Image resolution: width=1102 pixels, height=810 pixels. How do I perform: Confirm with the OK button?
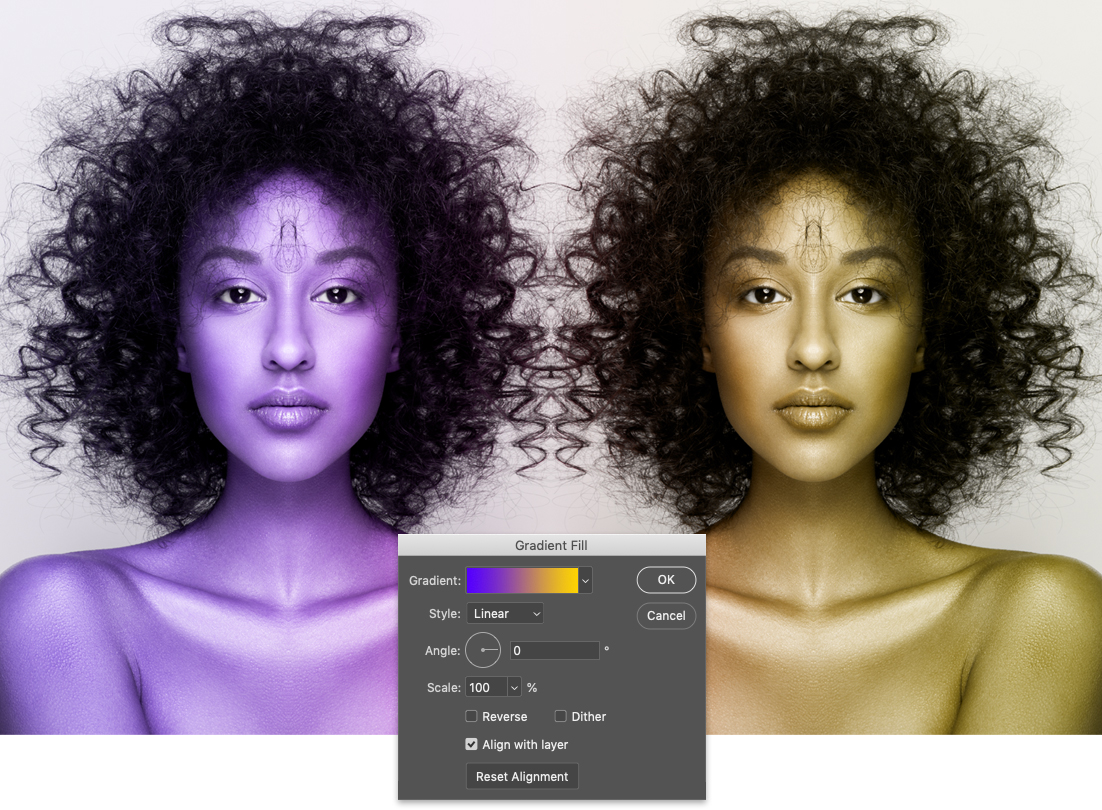coord(666,580)
